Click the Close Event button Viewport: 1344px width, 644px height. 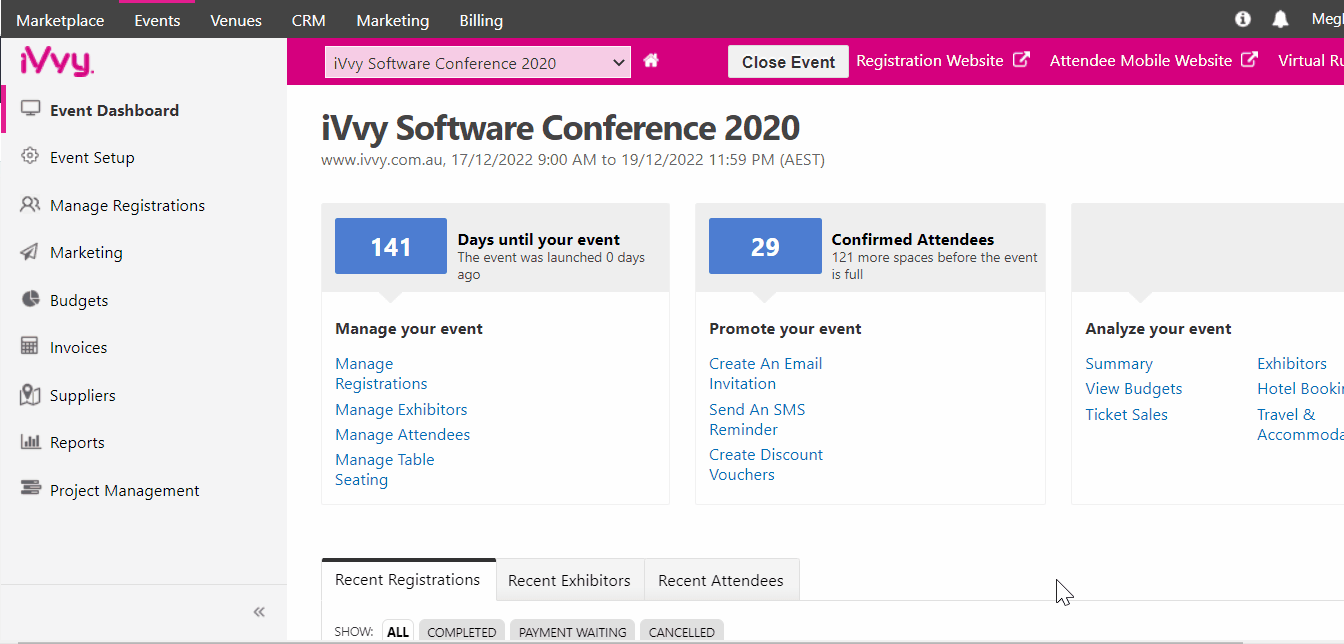[788, 61]
